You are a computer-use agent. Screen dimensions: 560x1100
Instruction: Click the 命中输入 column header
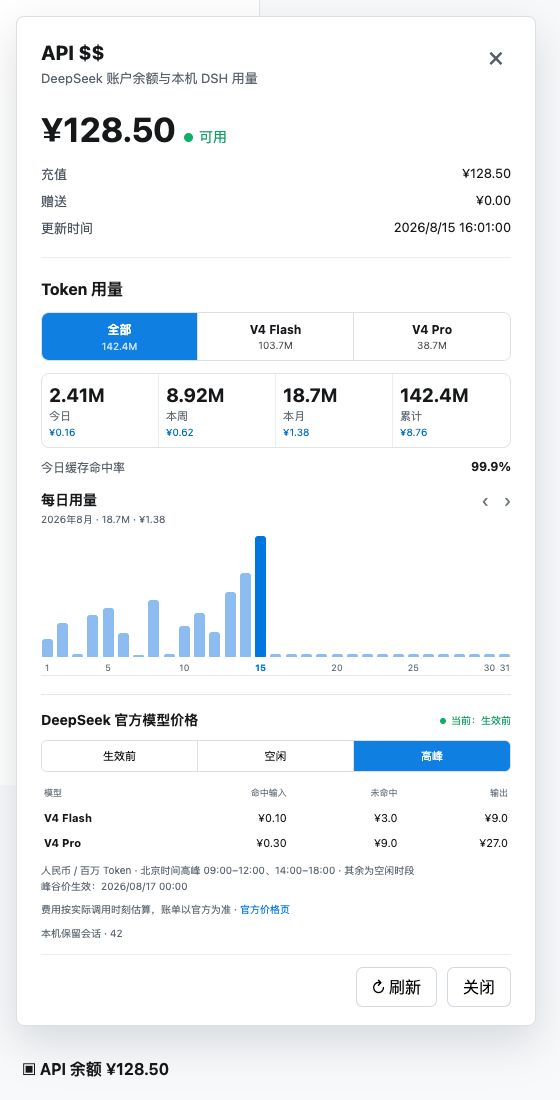[x=269, y=793]
